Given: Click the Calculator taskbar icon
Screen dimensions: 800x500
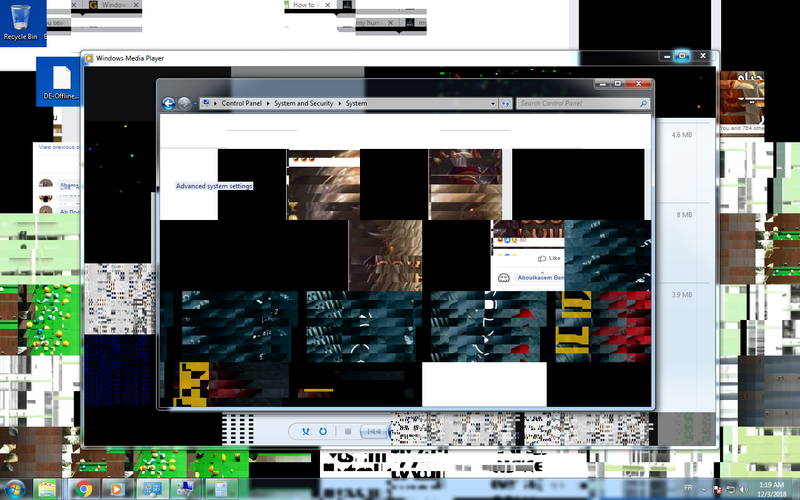Looking at the screenshot, I should 220,489.
